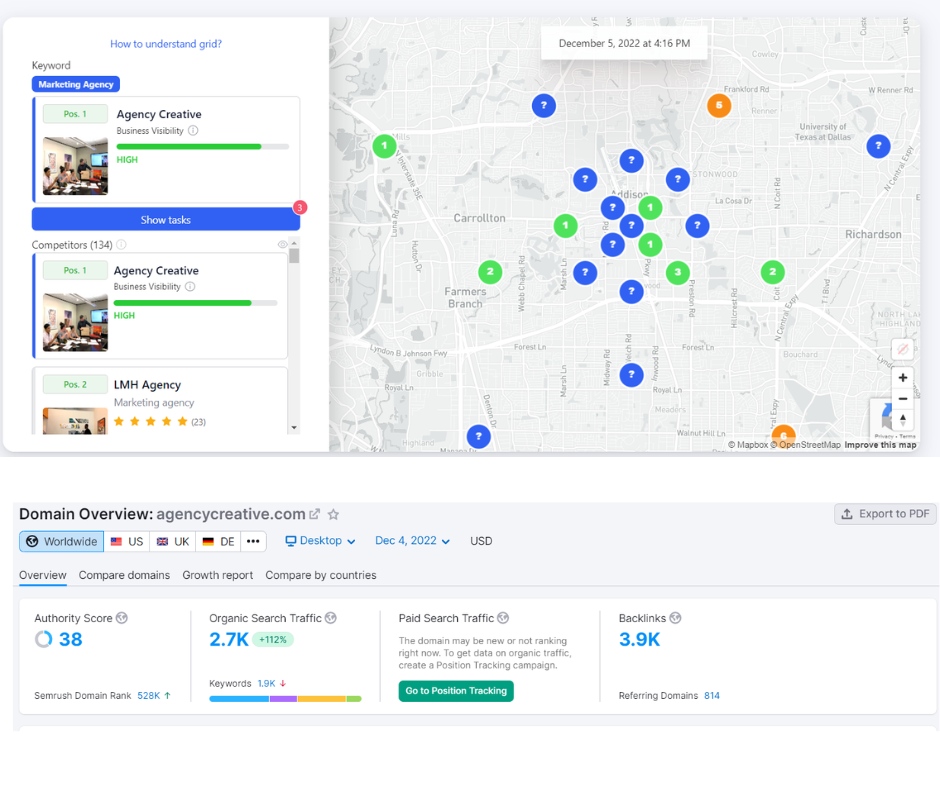
Task: Open Authority Score value 38
Action: [70, 639]
